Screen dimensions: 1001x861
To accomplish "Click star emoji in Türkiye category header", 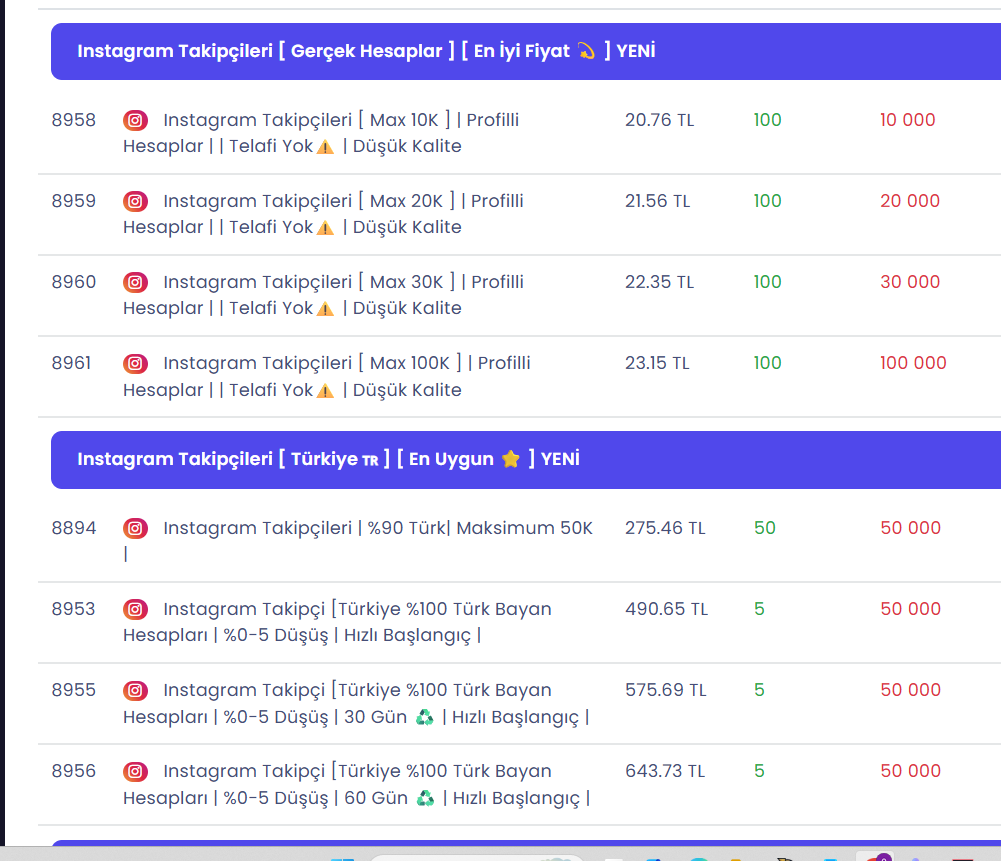I will [511, 459].
